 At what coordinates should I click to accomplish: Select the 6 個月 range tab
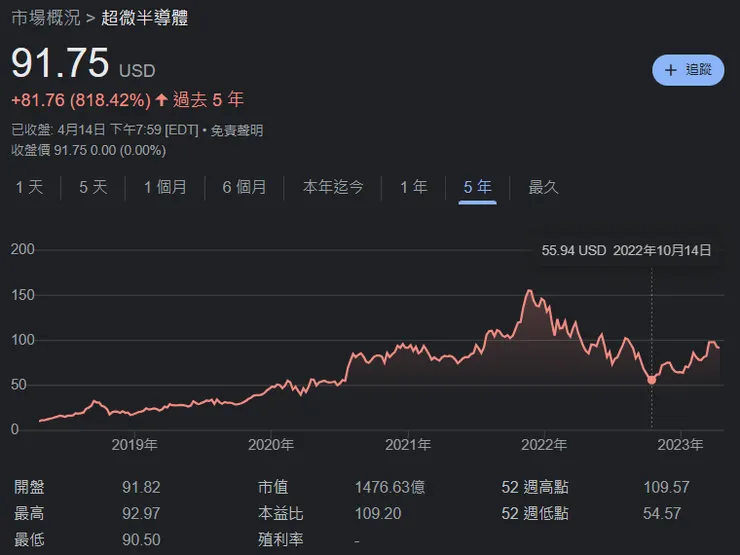[x=244, y=187]
